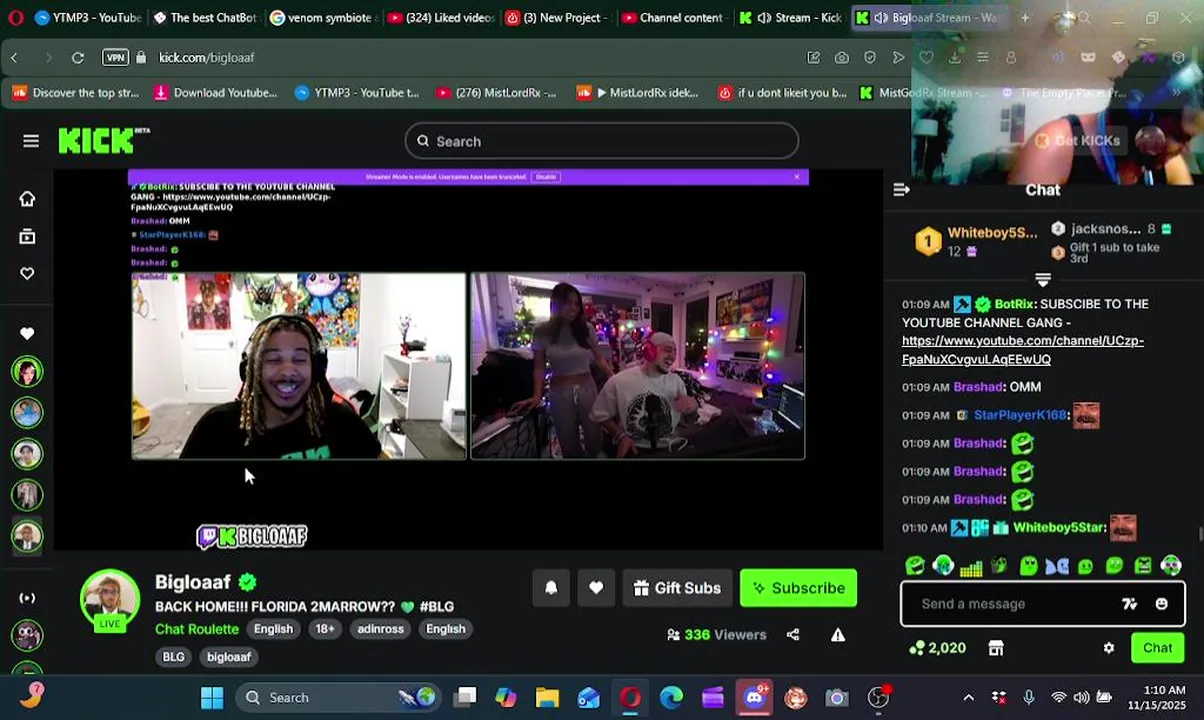Switch to the (324) Liked videos tab
The height and width of the screenshot is (720, 1204).
440,18
